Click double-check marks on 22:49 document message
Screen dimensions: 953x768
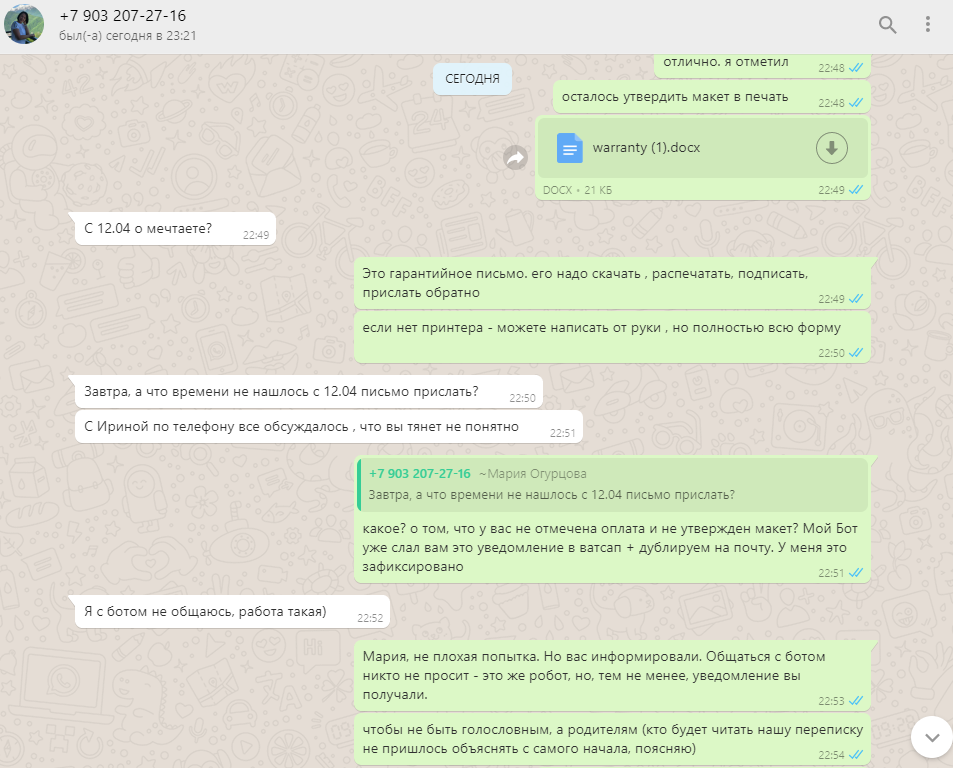click(x=856, y=190)
